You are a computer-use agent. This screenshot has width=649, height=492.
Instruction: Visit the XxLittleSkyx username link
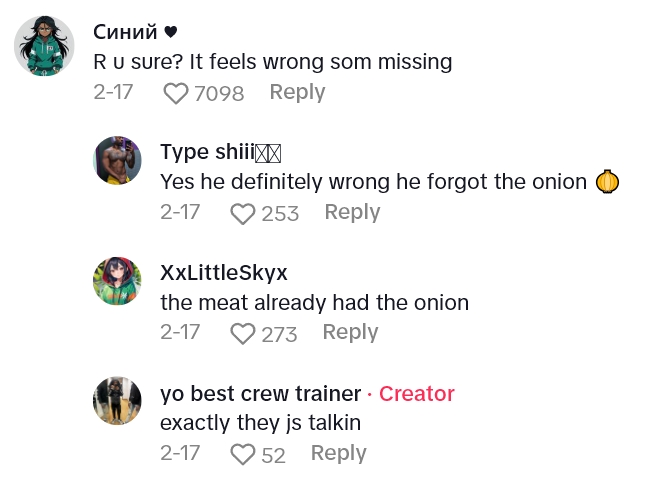click(224, 273)
